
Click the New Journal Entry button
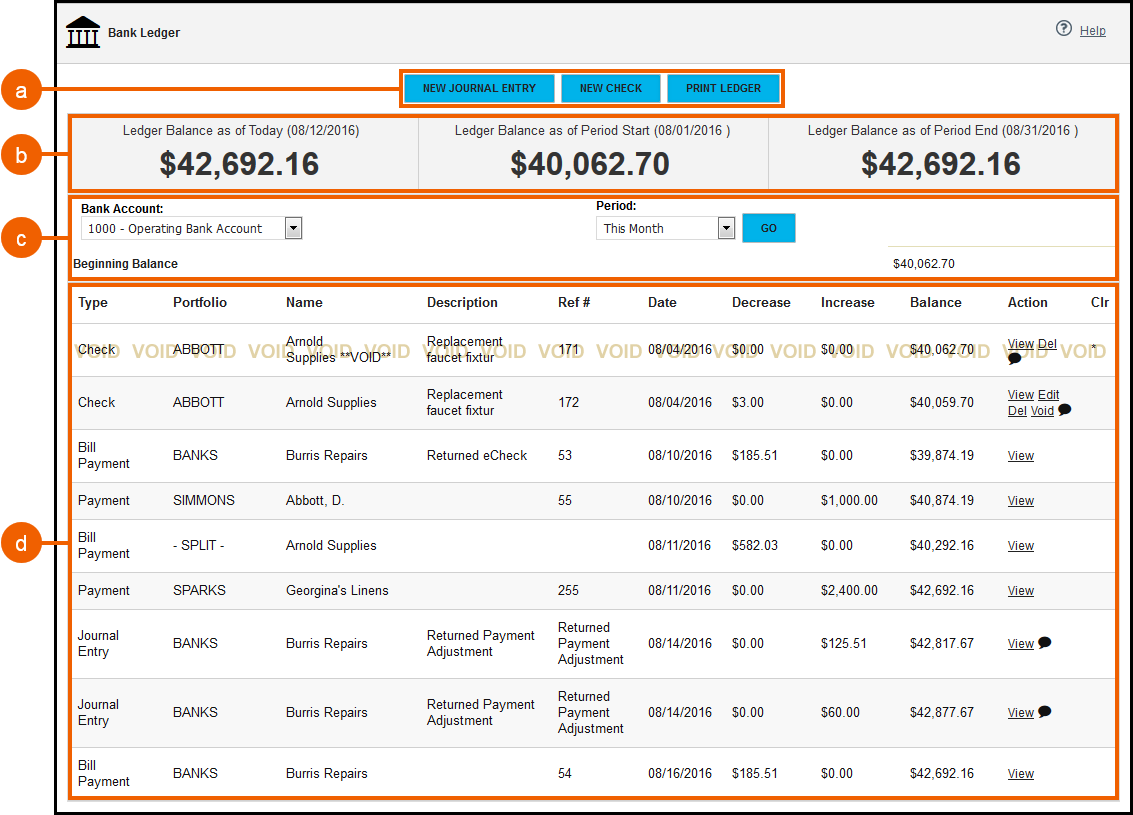pos(479,88)
